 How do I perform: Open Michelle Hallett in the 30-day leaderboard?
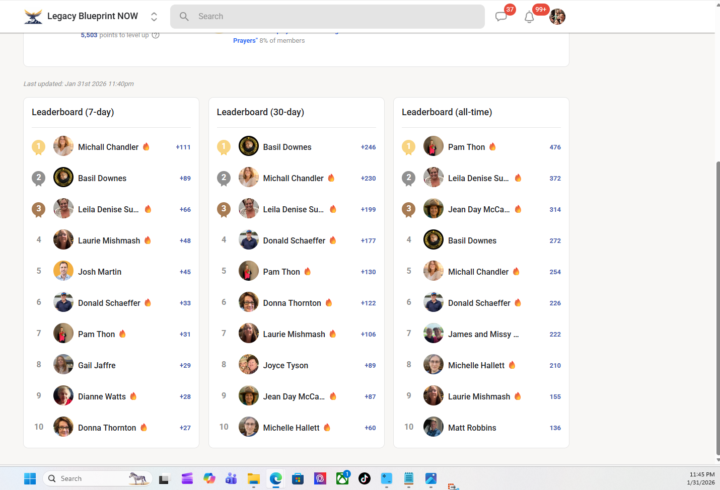[291, 428]
